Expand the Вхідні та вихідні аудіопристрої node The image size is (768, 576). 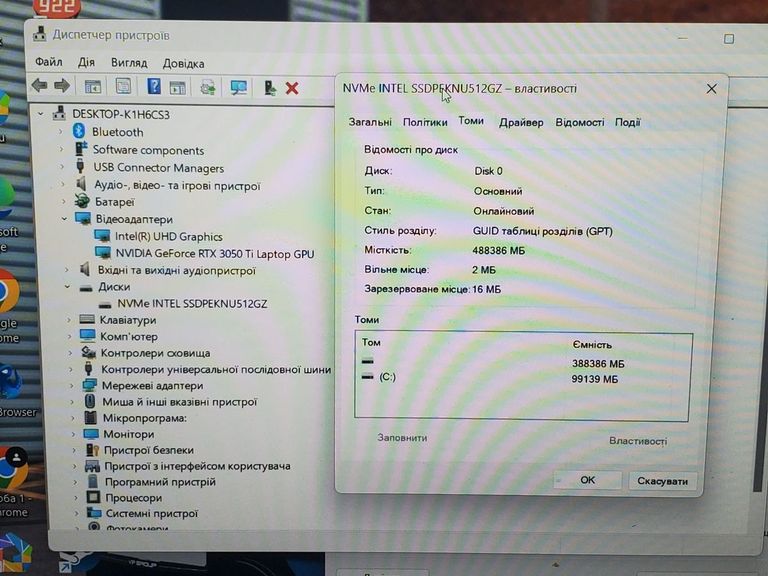67,269
